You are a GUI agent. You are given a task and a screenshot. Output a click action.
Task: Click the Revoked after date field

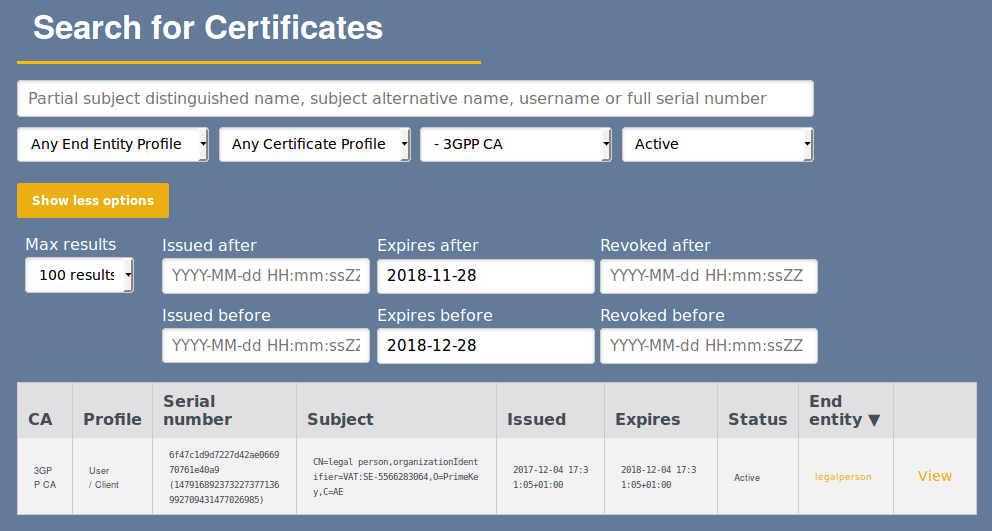708,276
